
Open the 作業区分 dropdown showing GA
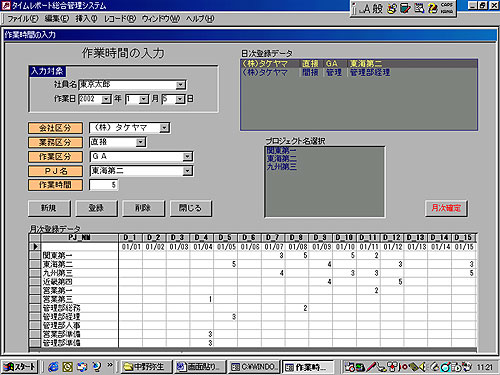(x=188, y=156)
